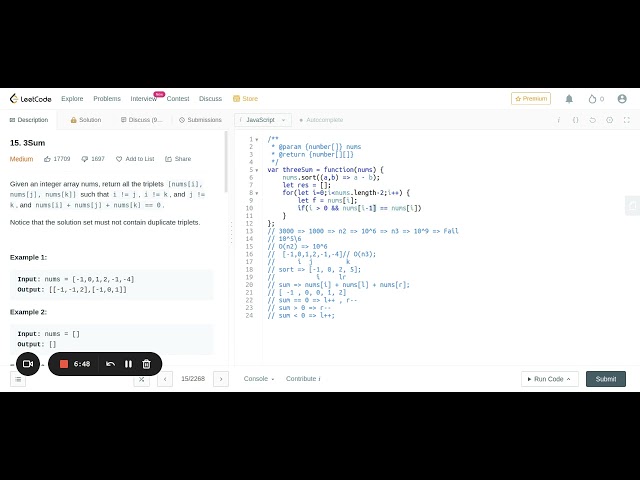
Task: Go to previous problem arrow
Action: pos(165,379)
